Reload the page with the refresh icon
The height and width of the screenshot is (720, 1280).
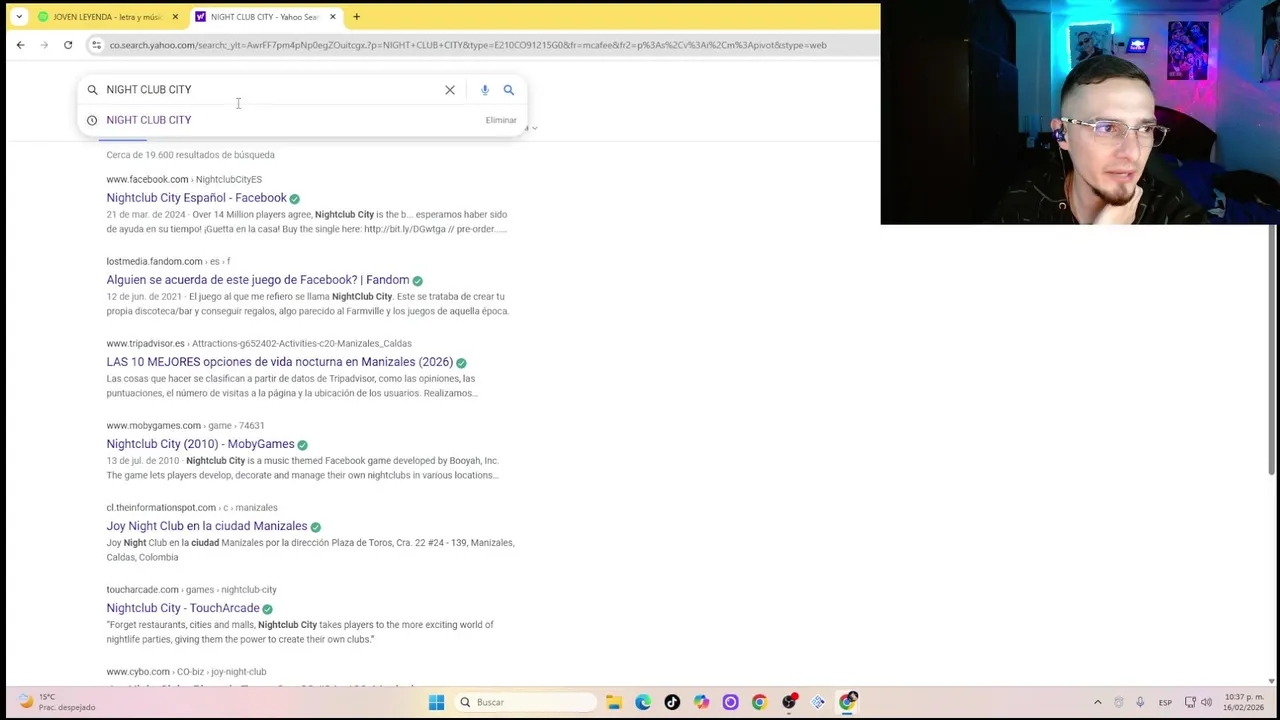click(x=68, y=45)
